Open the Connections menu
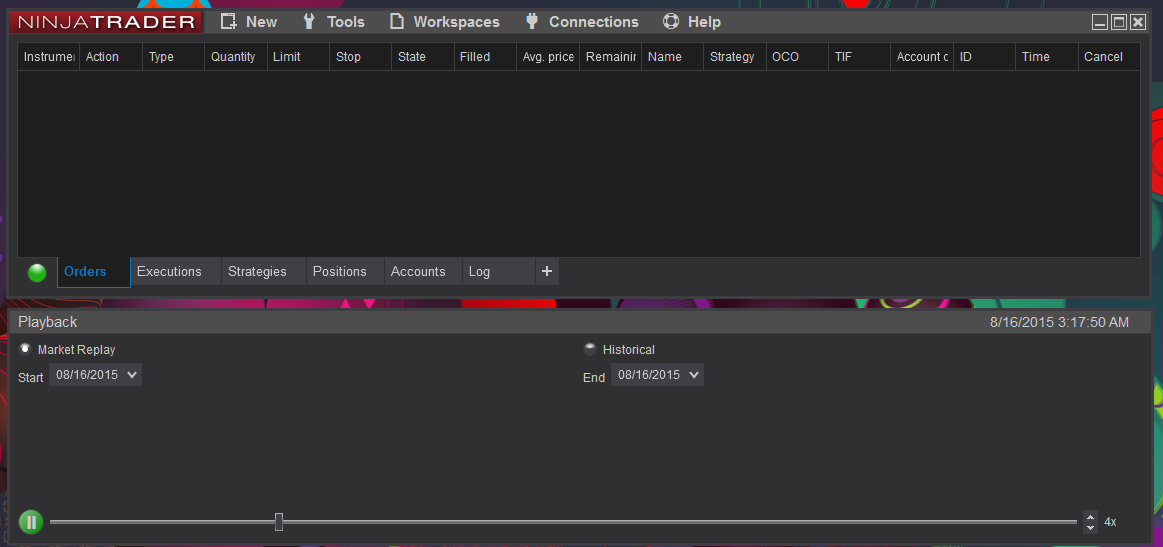Viewport: 1163px width, 547px height. [x=582, y=22]
